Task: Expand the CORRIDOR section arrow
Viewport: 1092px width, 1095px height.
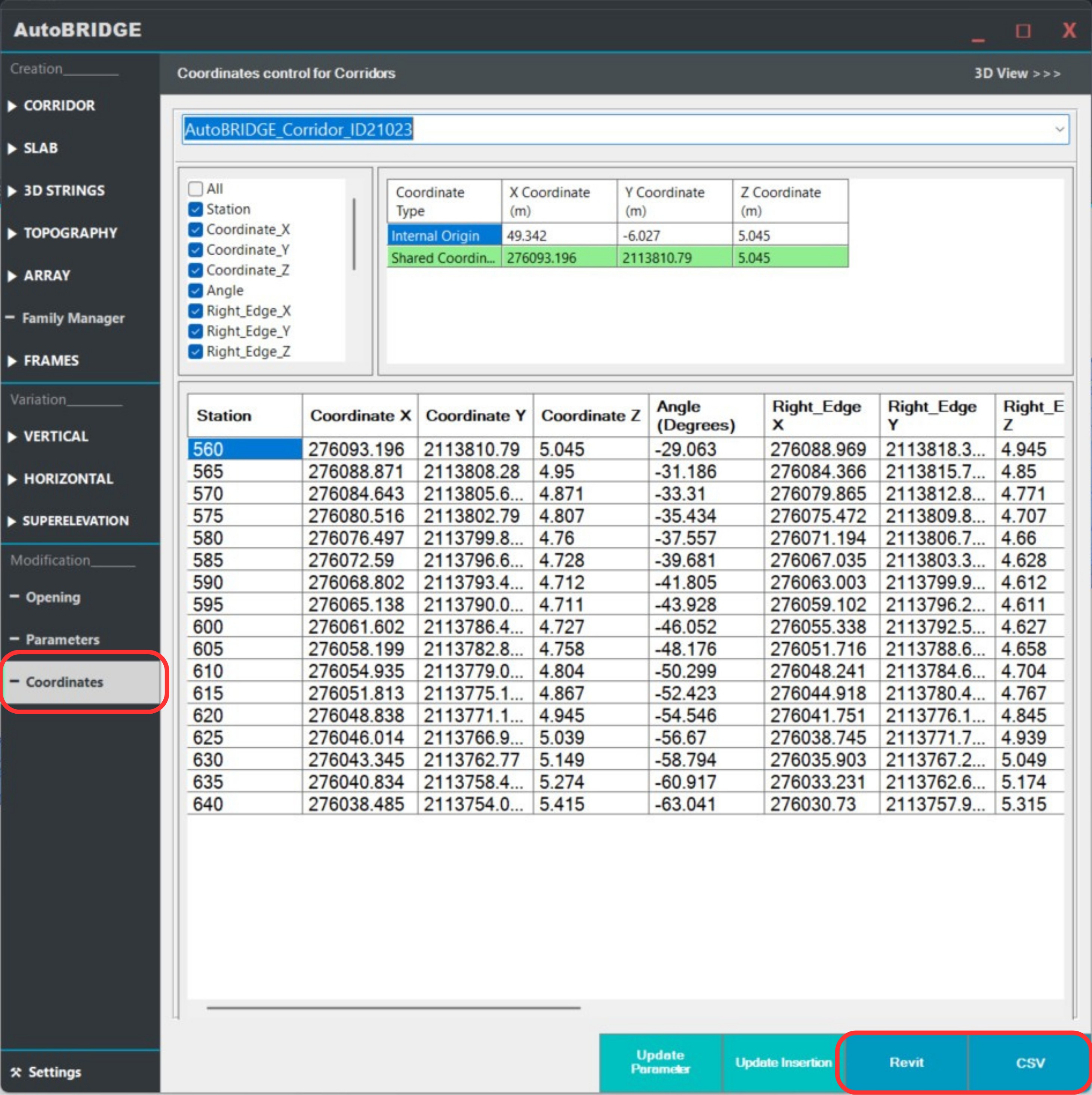Action: [x=12, y=106]
